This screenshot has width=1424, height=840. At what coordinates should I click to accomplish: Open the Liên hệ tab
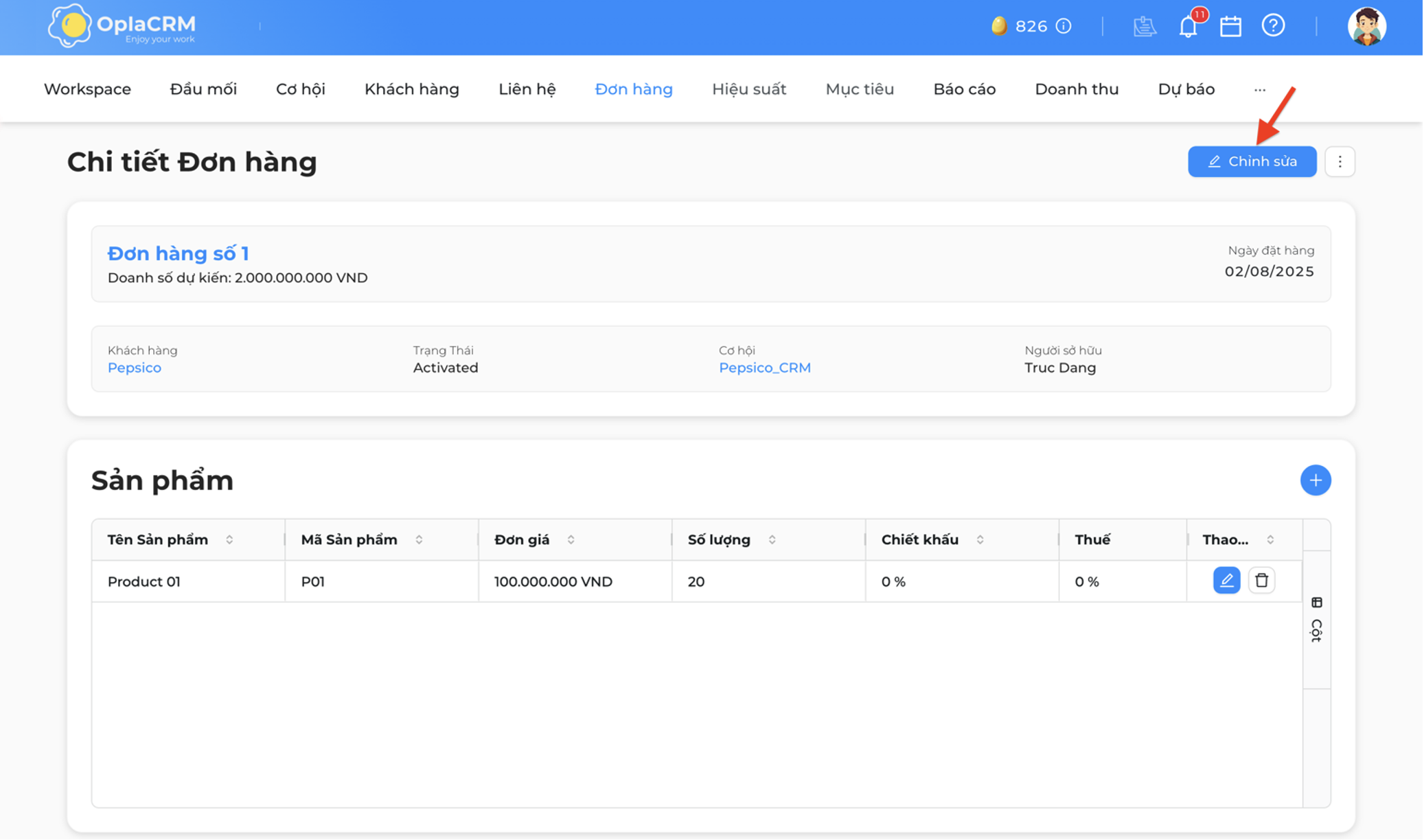(x=527, y=89)
